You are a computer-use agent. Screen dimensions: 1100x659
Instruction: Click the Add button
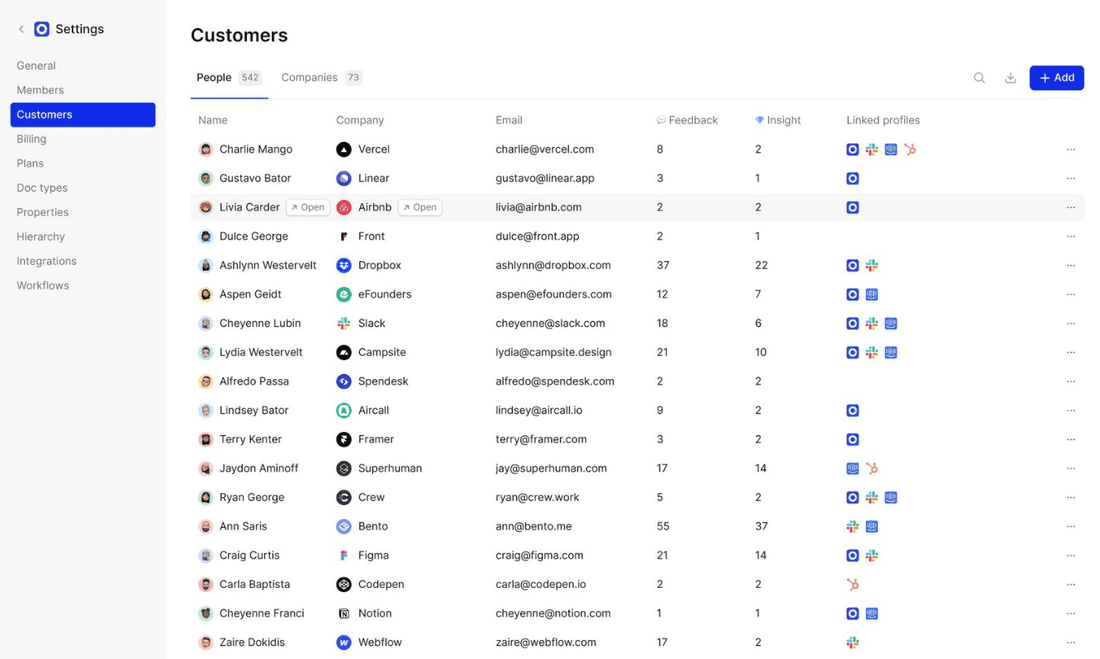1057,77
